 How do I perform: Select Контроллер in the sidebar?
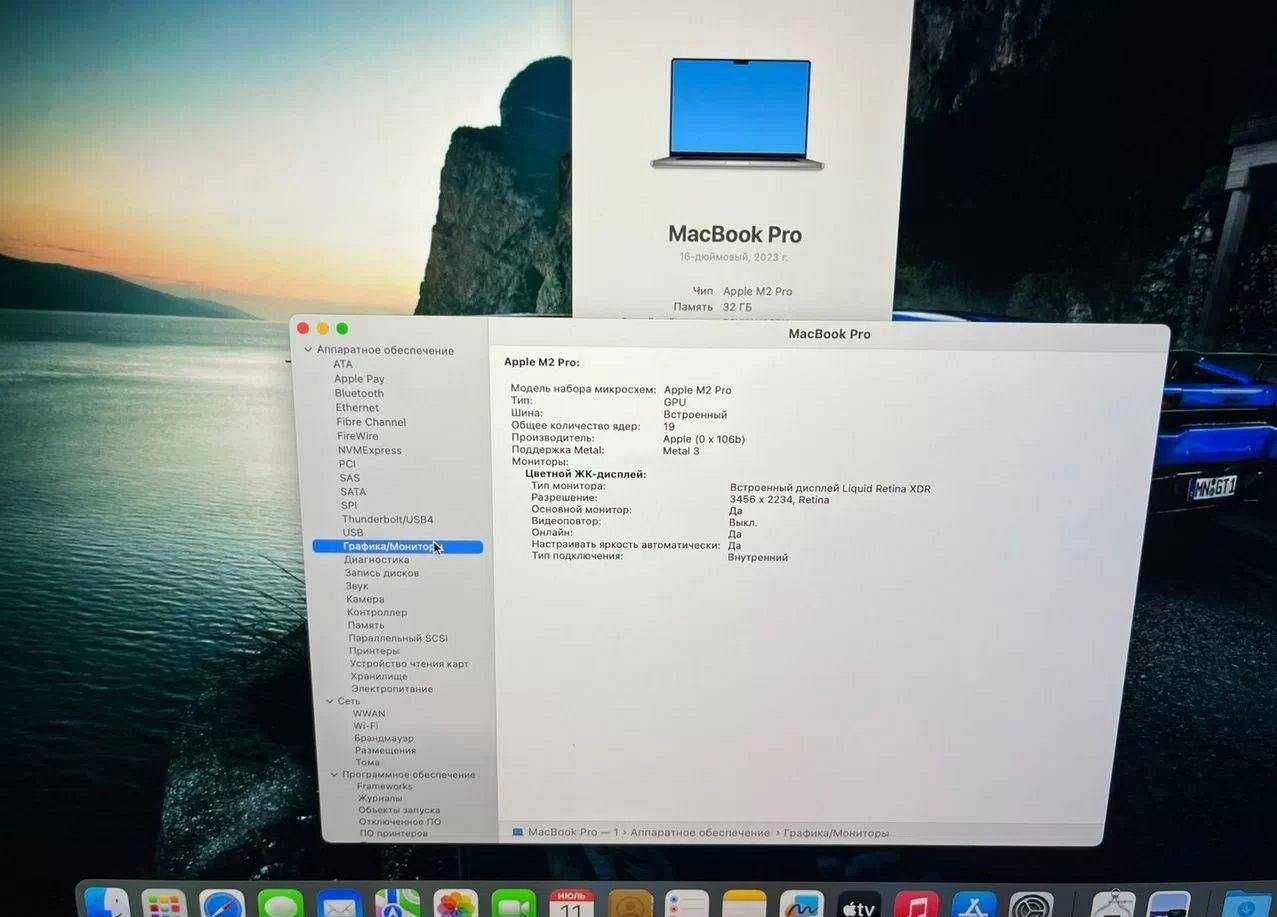(x=377, y=612)
